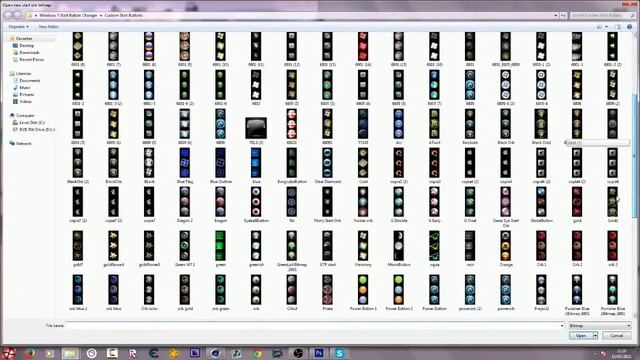The width and height of the screenshot is (640, 360).
Task: Select the orb gold thumbnail
Action: [184, 290]
